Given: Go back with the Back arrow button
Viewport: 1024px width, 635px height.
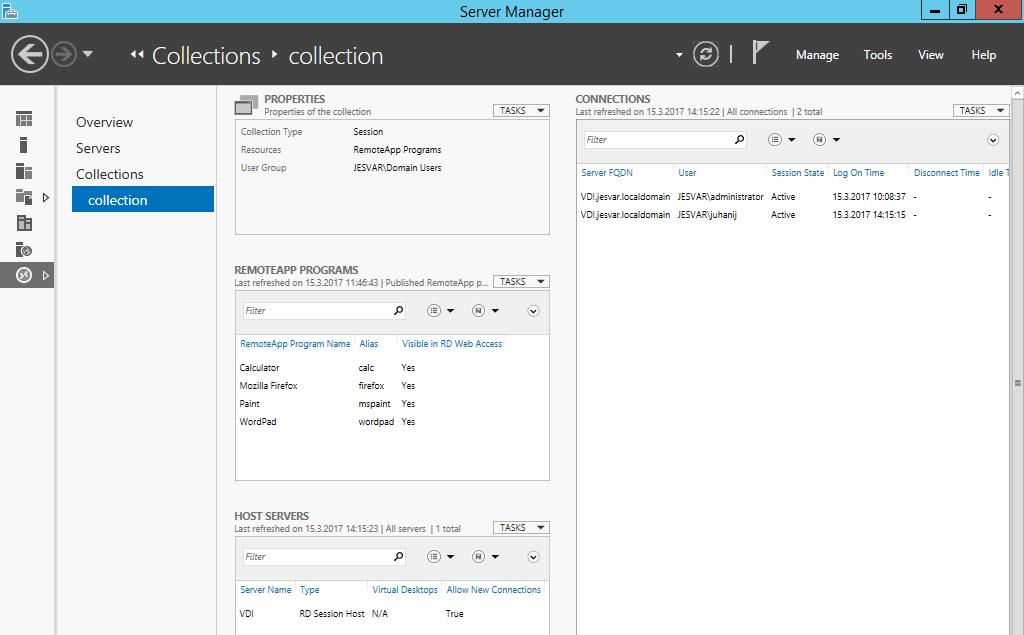Looking at the screenshot, I should (29, 54).
